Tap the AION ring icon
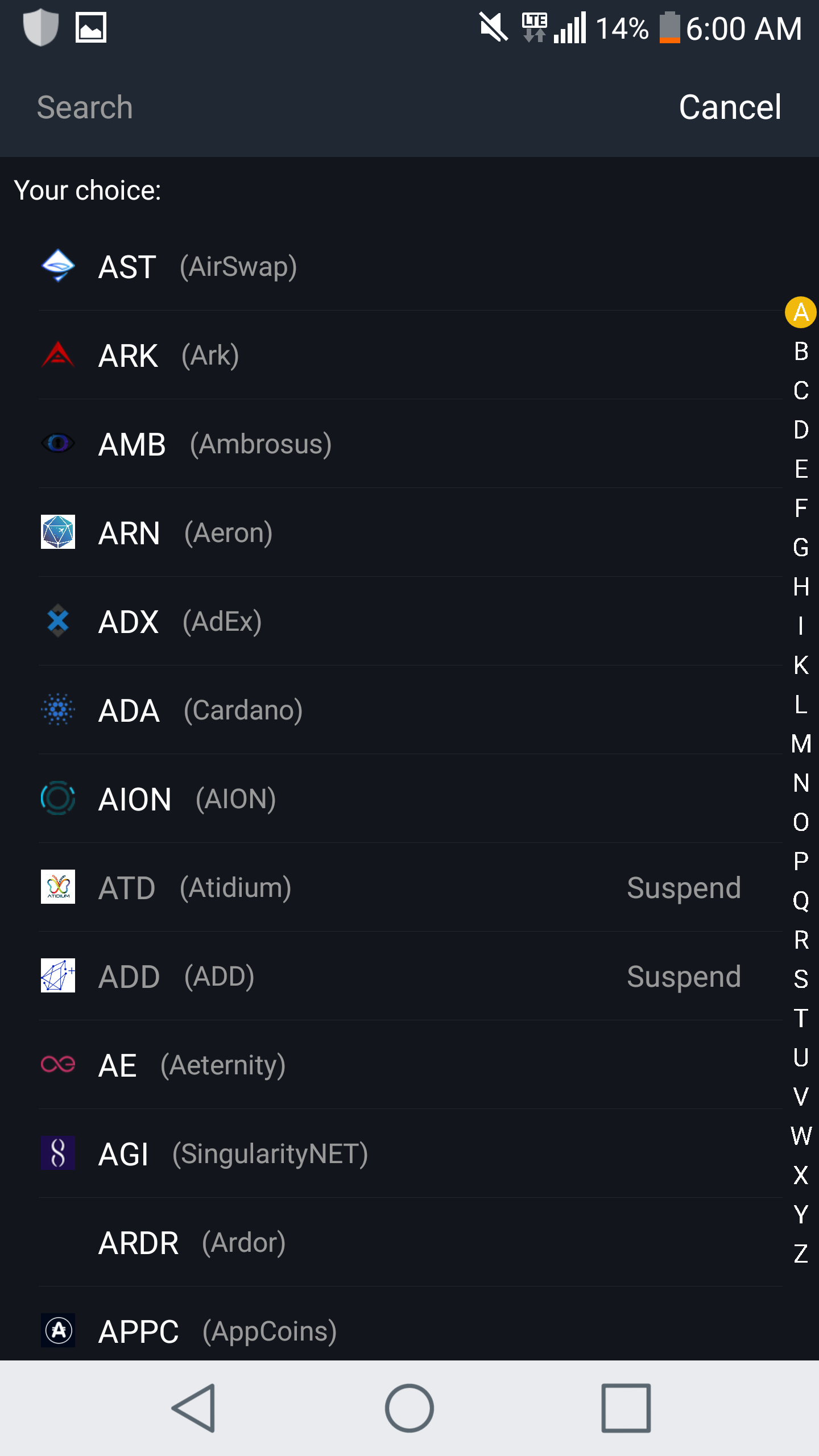Image resolution: width=819 pixels, height=1456 pixels. click(x=58, y=799)
